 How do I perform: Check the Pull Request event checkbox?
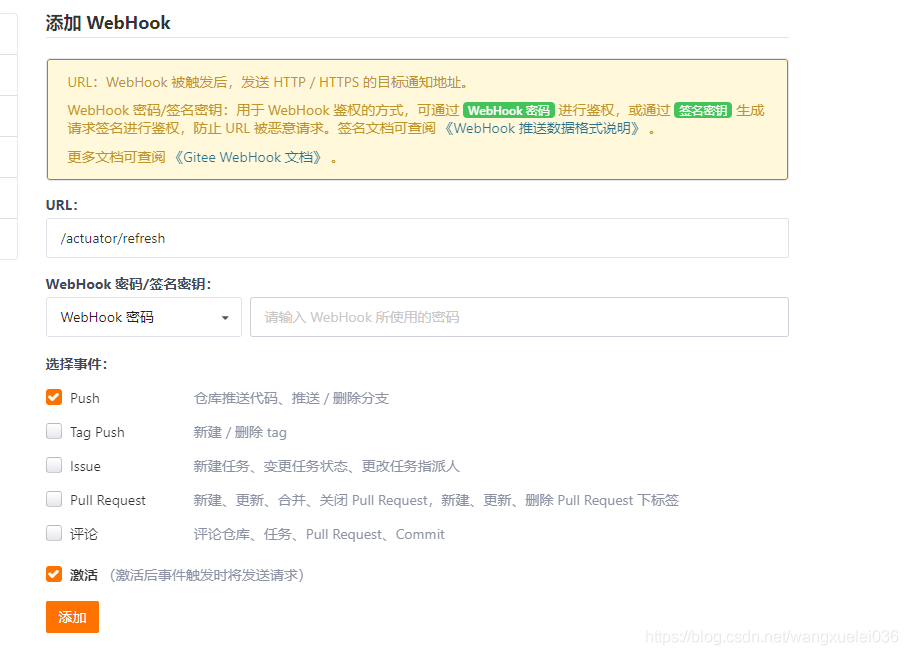(x=54, y=499)
